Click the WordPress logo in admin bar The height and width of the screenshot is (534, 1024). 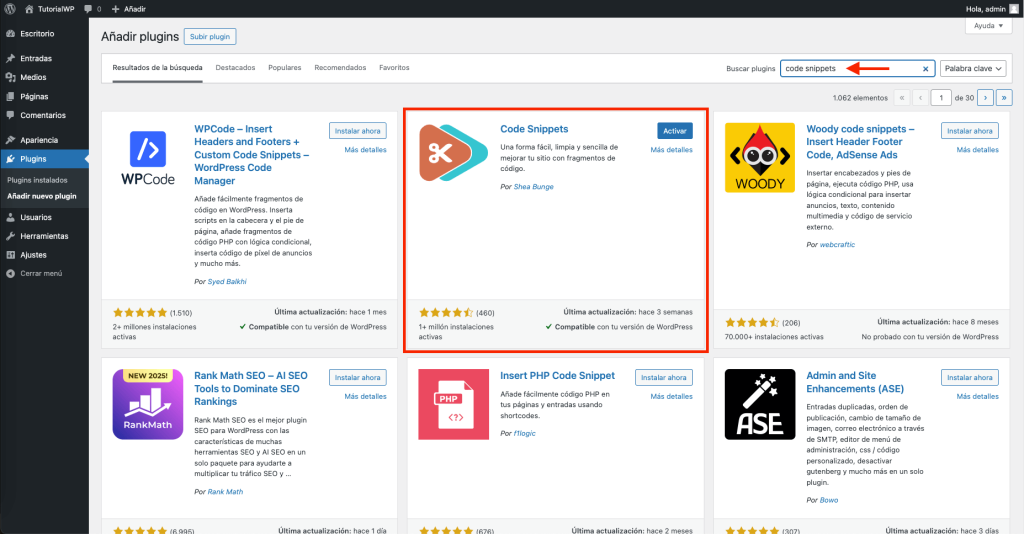pyautogui.click(x=10, y=9)
